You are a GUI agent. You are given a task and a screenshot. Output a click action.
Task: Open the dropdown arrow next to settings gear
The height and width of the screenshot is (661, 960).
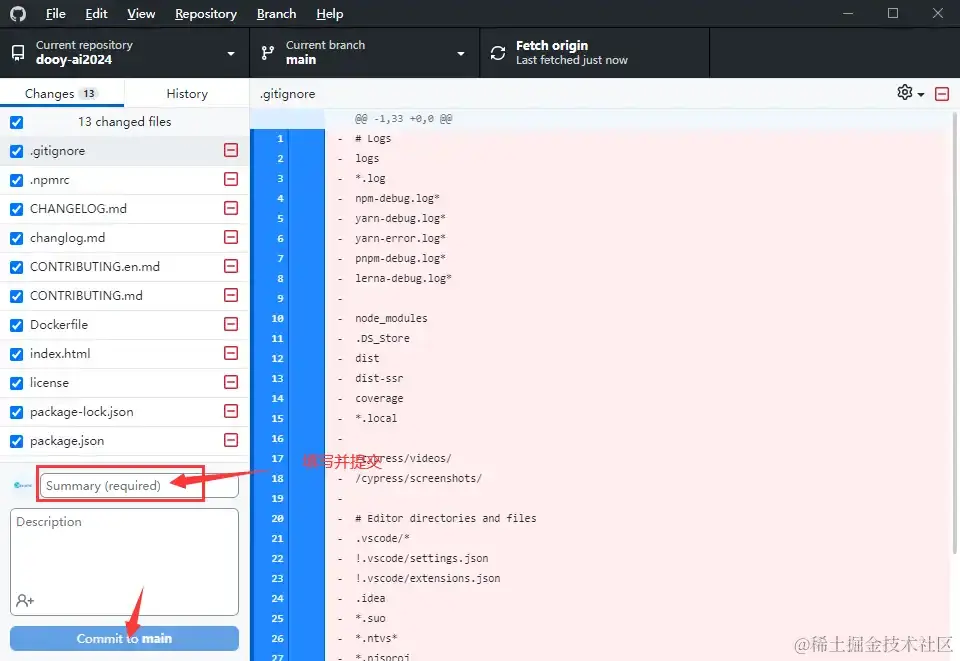click(x=921, y=95)
